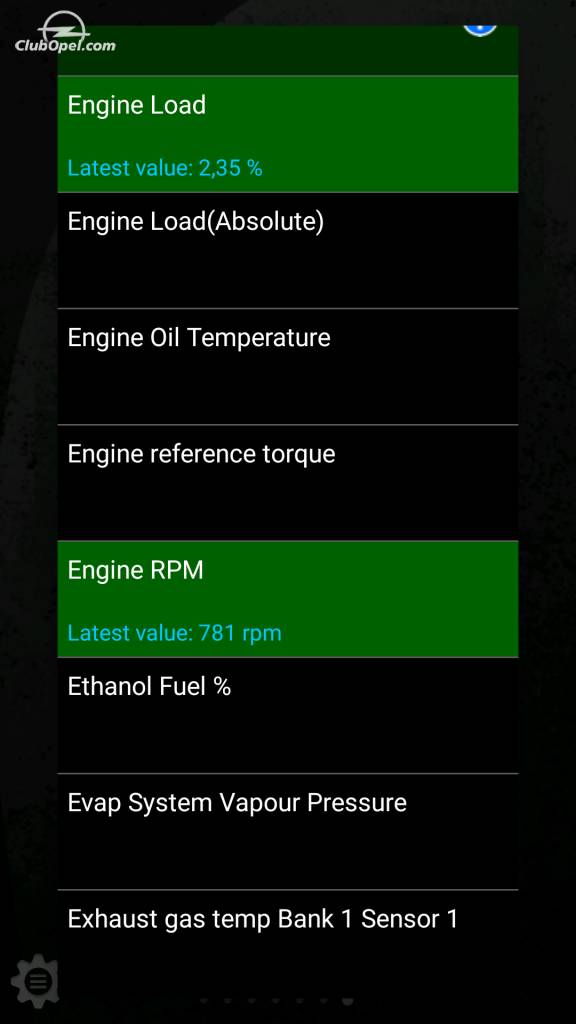Deselect the Engine RPM sensor
This screenshot has height=1024, width=576.
point(288,599)
